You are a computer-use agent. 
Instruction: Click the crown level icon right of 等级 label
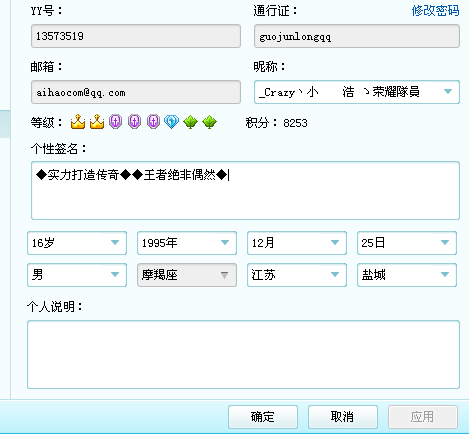coord(78,122)
